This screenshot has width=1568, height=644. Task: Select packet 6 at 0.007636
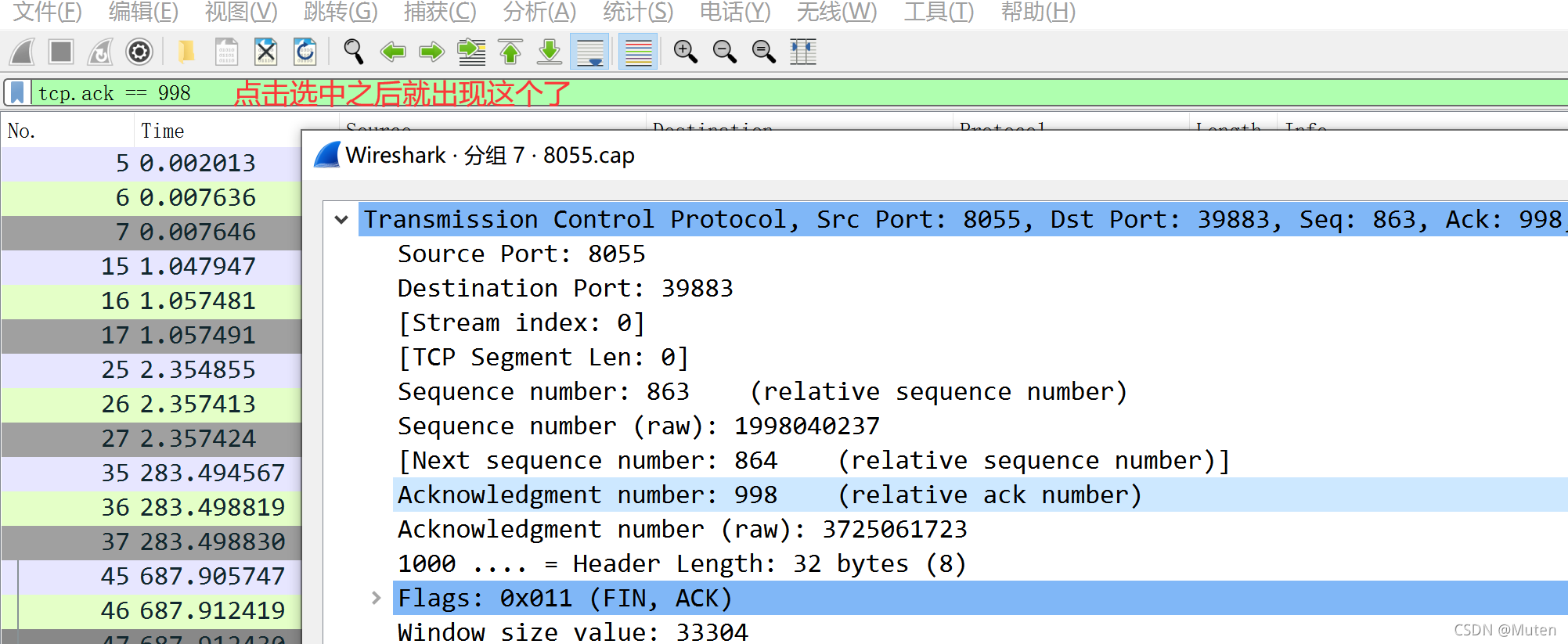151,198
